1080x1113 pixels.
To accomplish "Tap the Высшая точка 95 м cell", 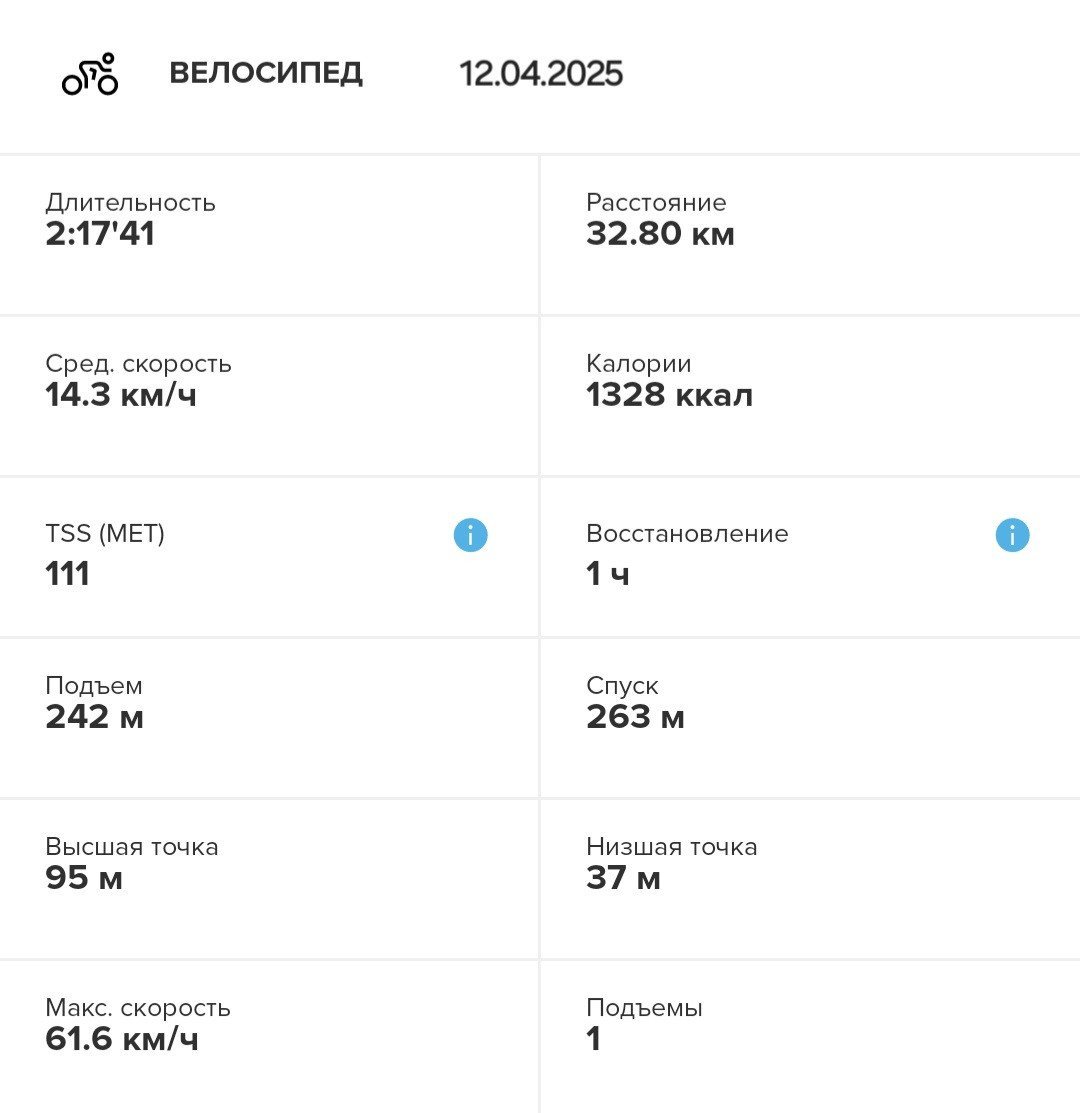I will (269, 879).
